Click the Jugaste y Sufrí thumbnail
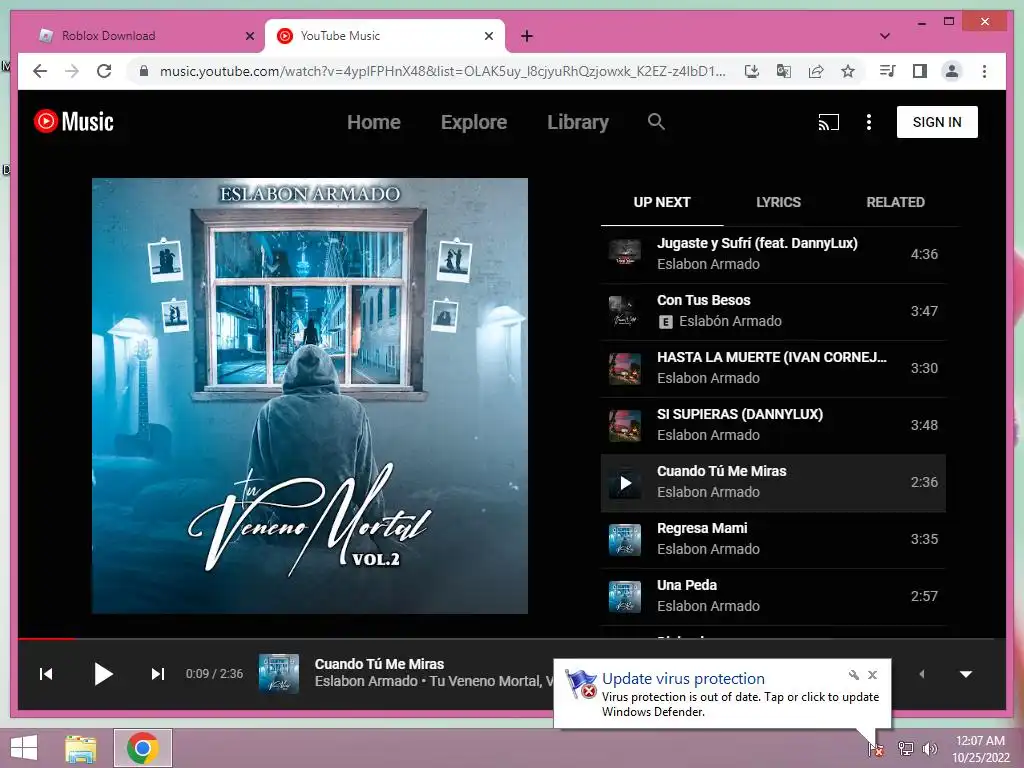The image size is (1024, 768). pos(625,254)
